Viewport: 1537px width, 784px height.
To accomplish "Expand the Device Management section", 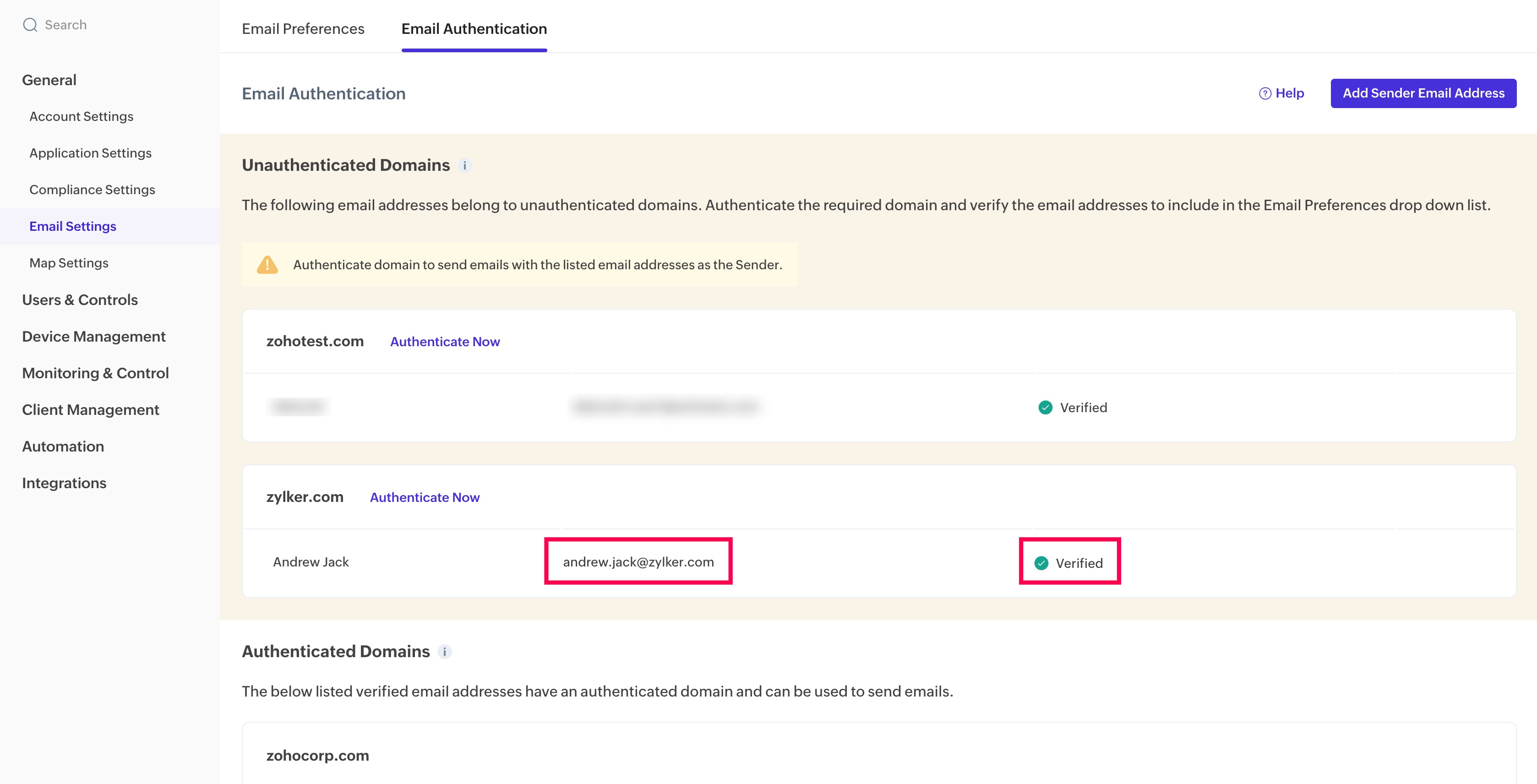I will 94,337.
